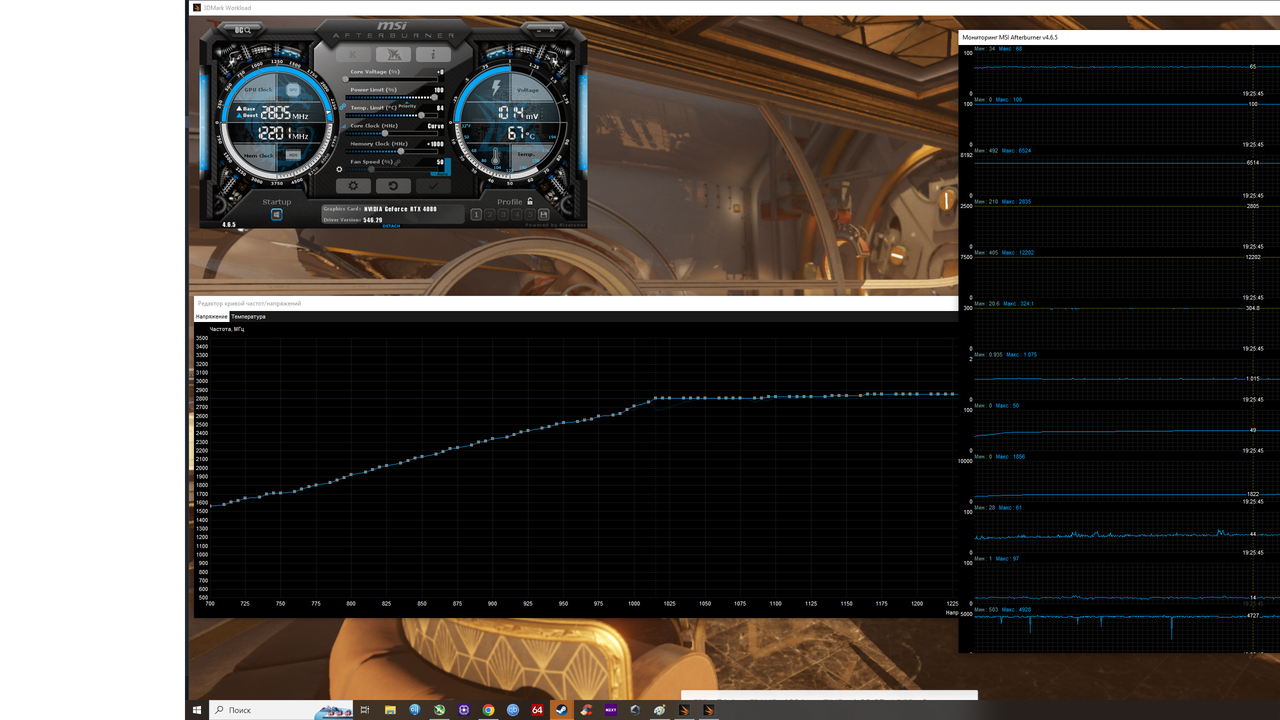Toggle the link icon between power and temp limits
The height and width of the screenshot is (720, 1280).
[342, 107]
